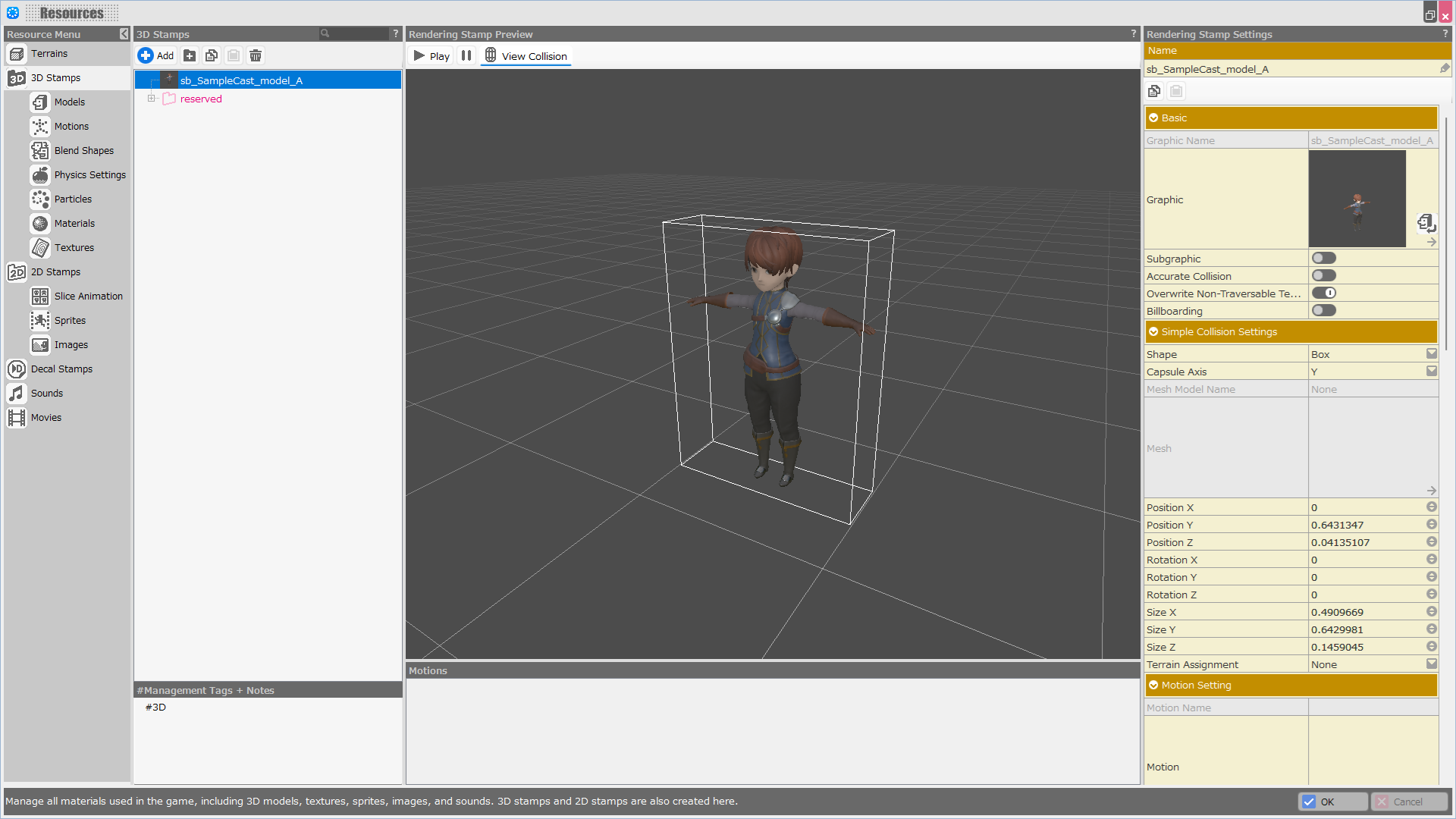1456x819 pixels.
Task: Open the Particles resource icon
Action: coord(40,199)
